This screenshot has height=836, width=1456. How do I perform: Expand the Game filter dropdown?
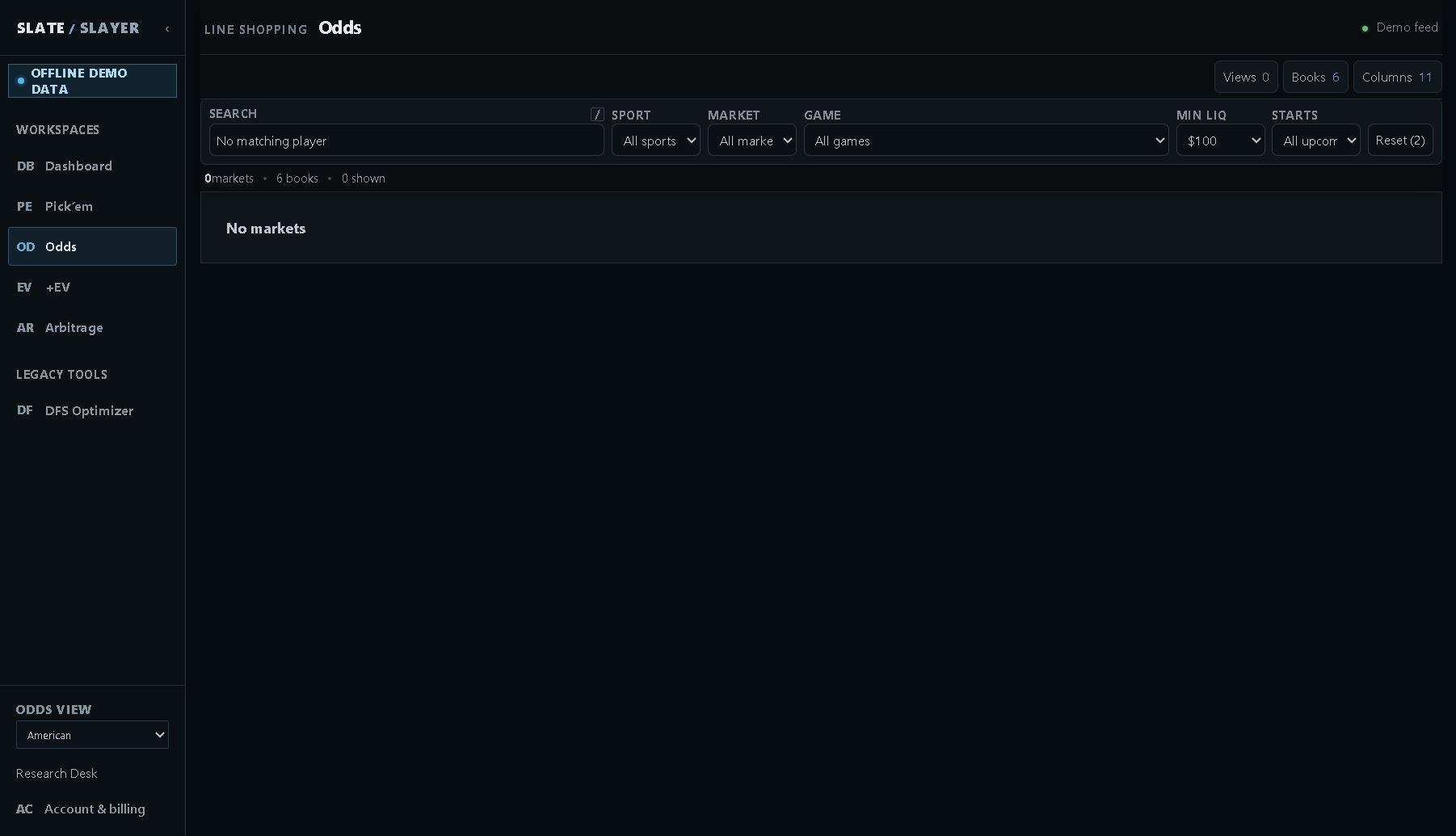coord(986,140)
